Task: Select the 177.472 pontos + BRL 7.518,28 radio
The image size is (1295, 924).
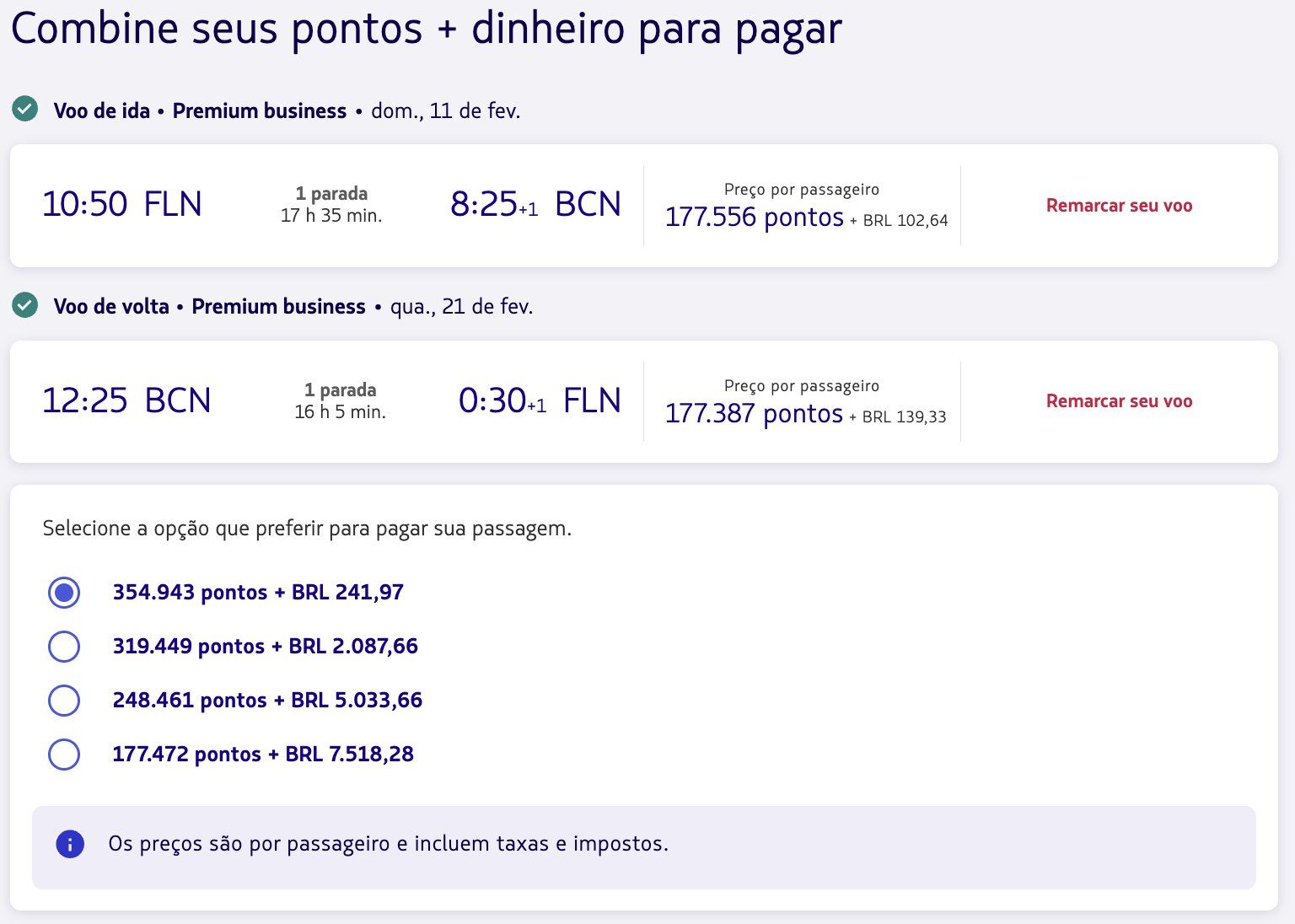Action: tap(64, 755)
